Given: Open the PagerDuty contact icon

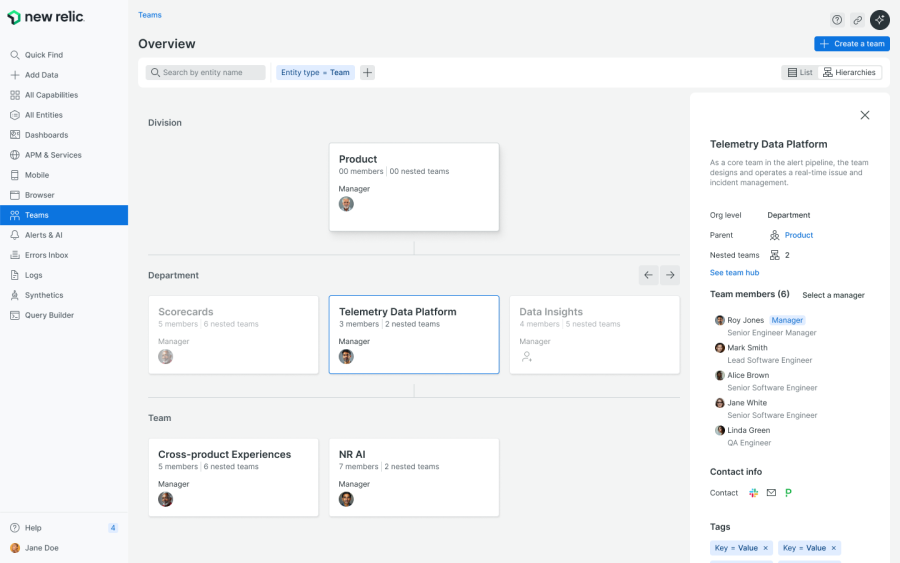Looking at the screenshot, I should [788, 492].
